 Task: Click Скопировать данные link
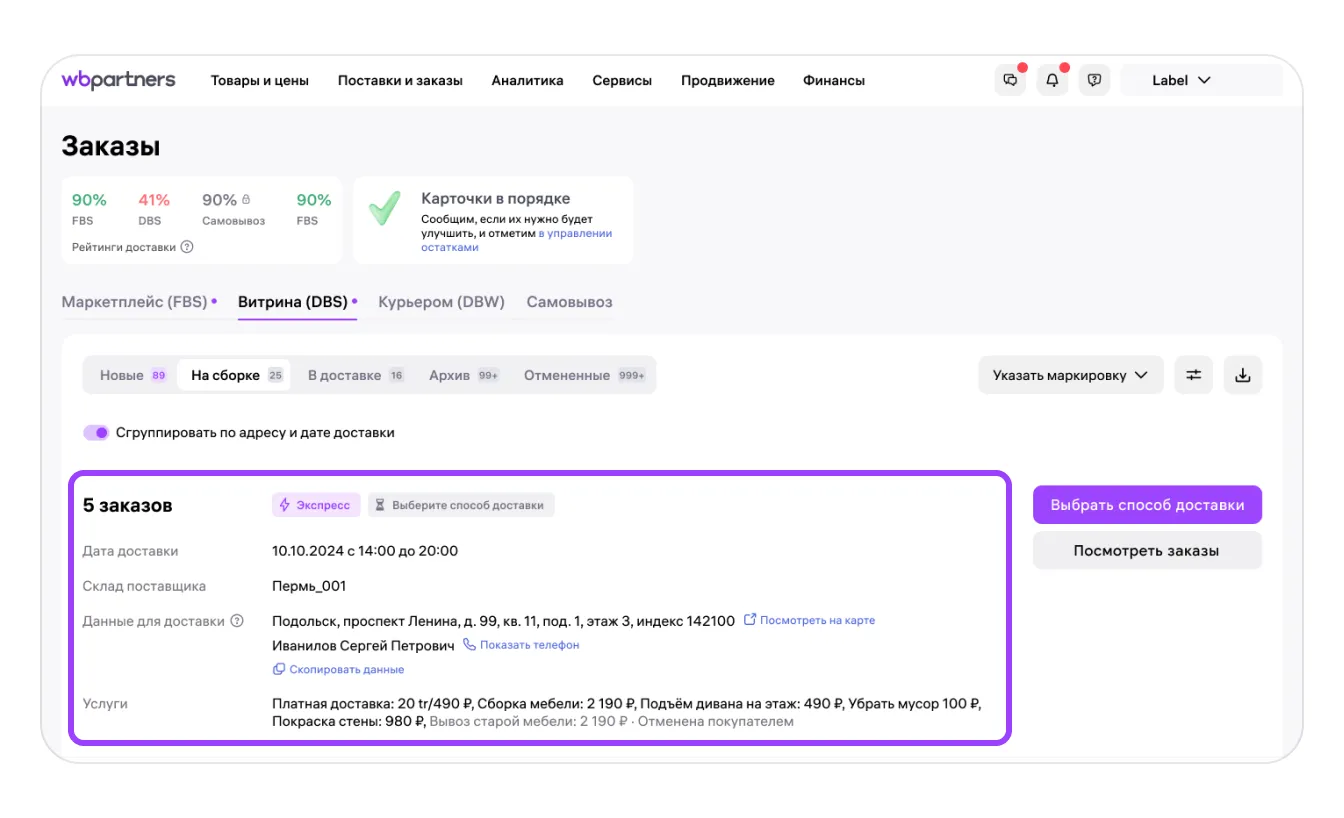(338, 669)
